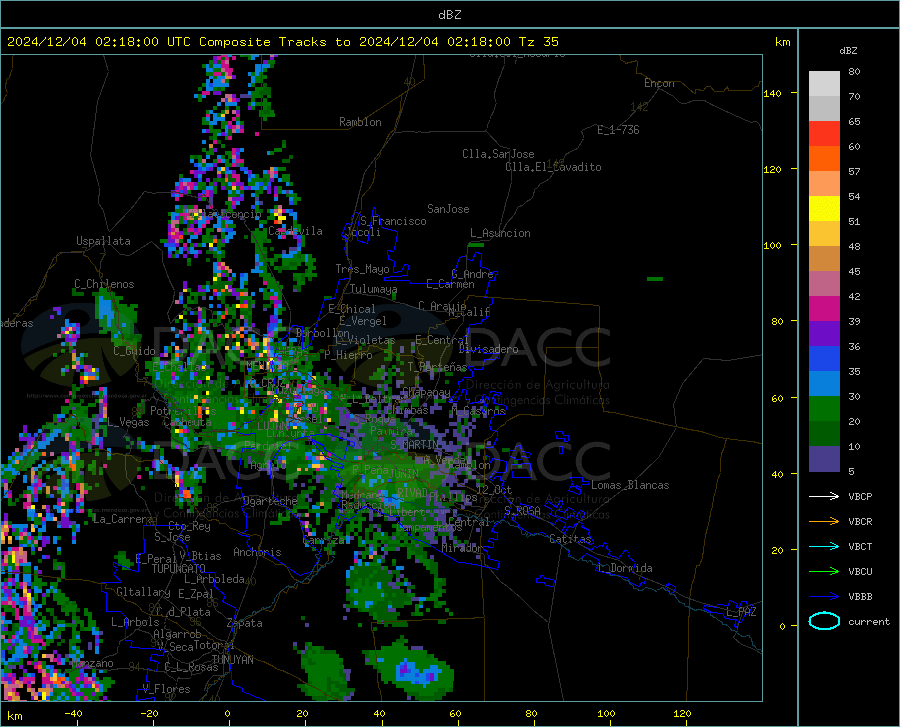
Task: Select the yellow swatch between 54 and 51
Action: tap(824, 209)
